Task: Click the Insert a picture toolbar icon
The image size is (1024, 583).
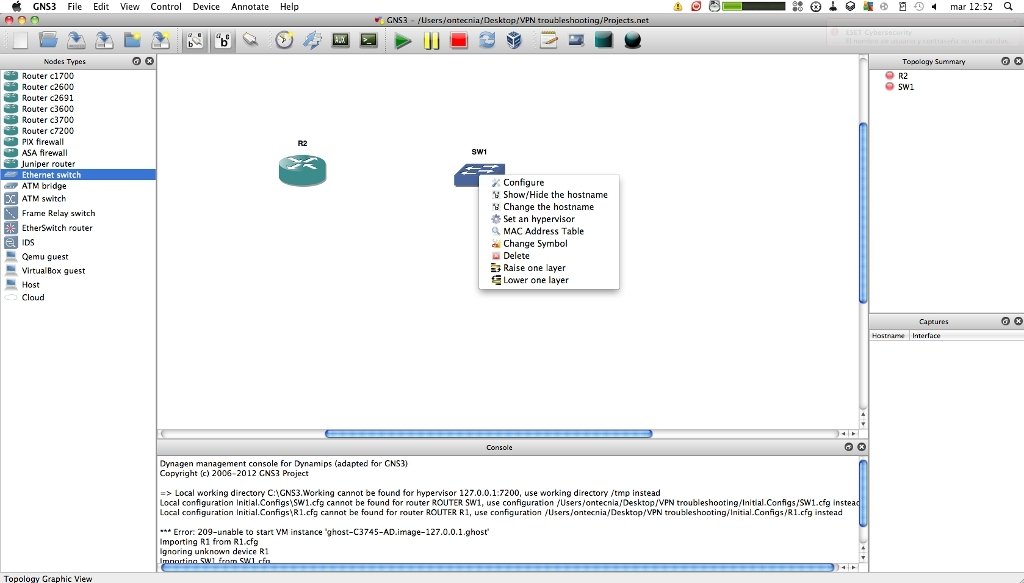Action: (x=576, y=40)
